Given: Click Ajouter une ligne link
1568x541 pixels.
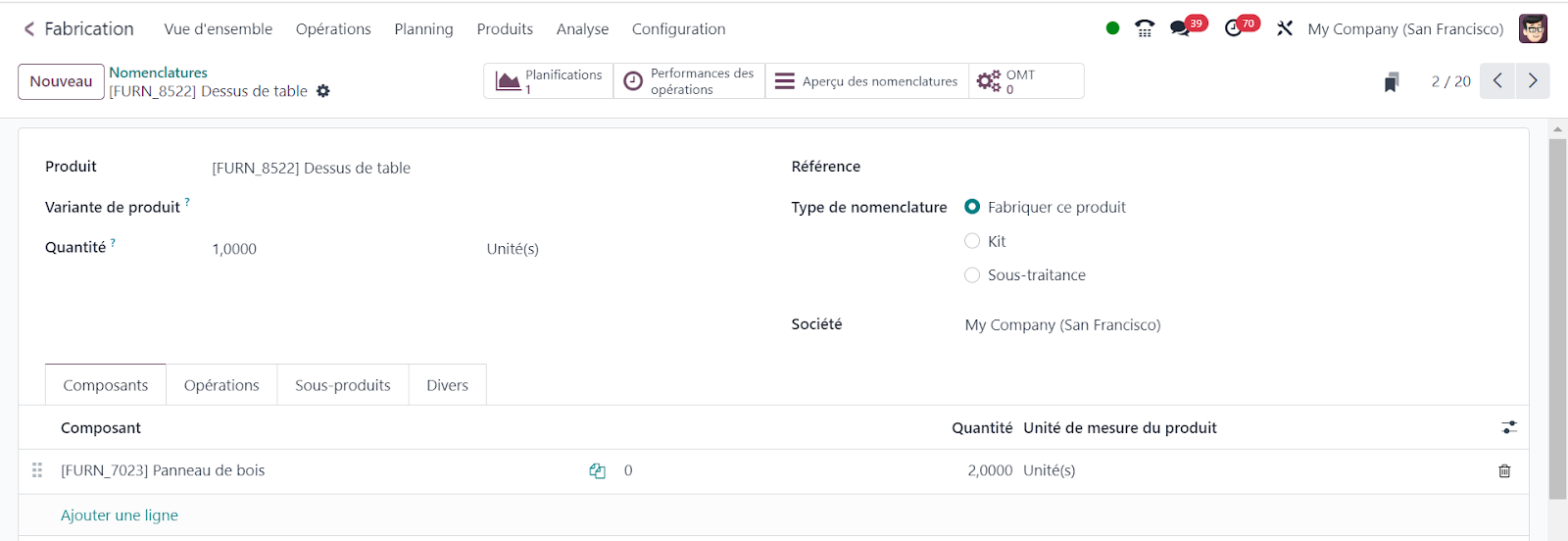Looking at the screenshot, I should pos(120,516).
